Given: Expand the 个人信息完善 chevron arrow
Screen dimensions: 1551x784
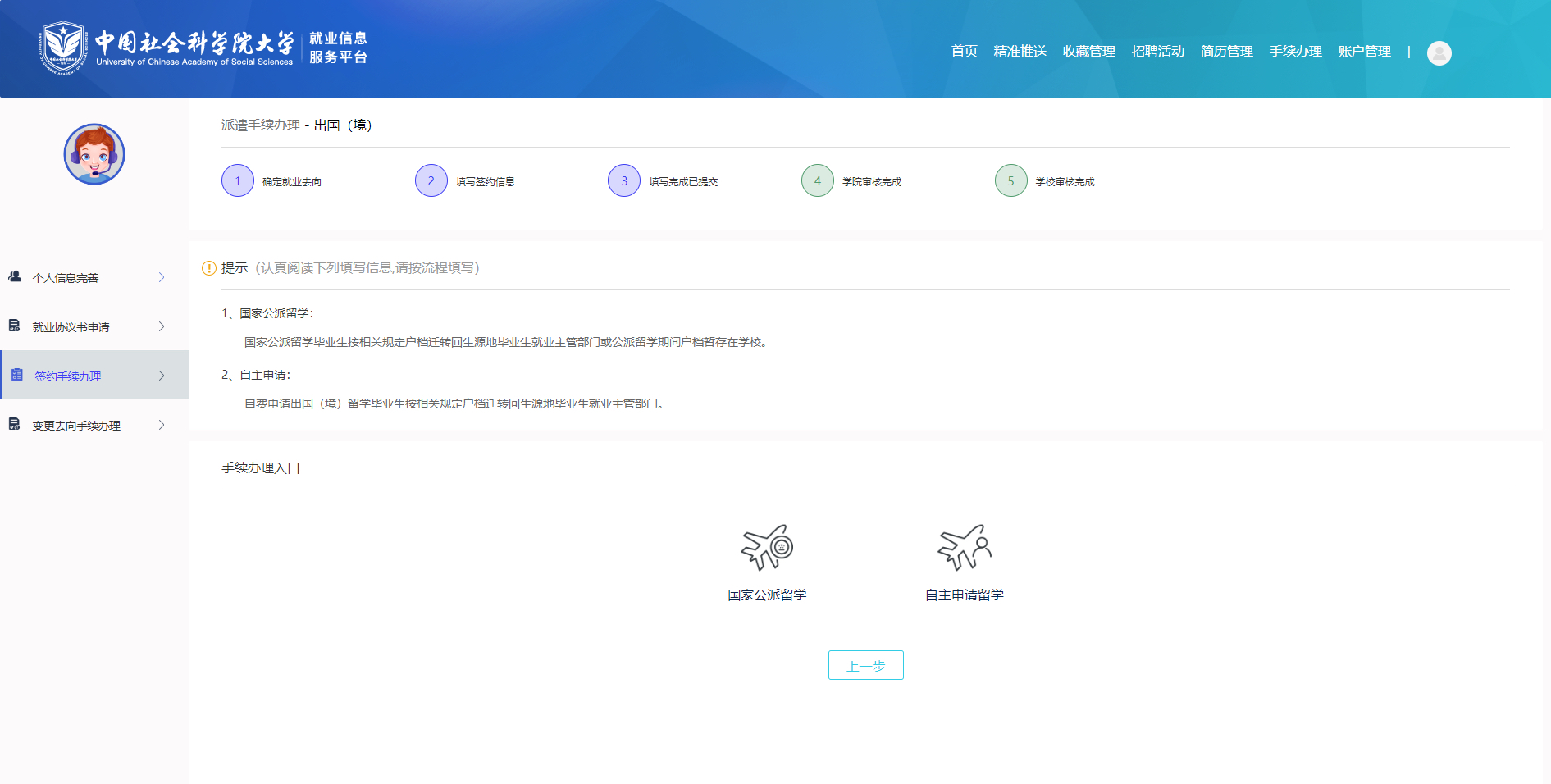Looking at the screenshot, I should (162, 277).
